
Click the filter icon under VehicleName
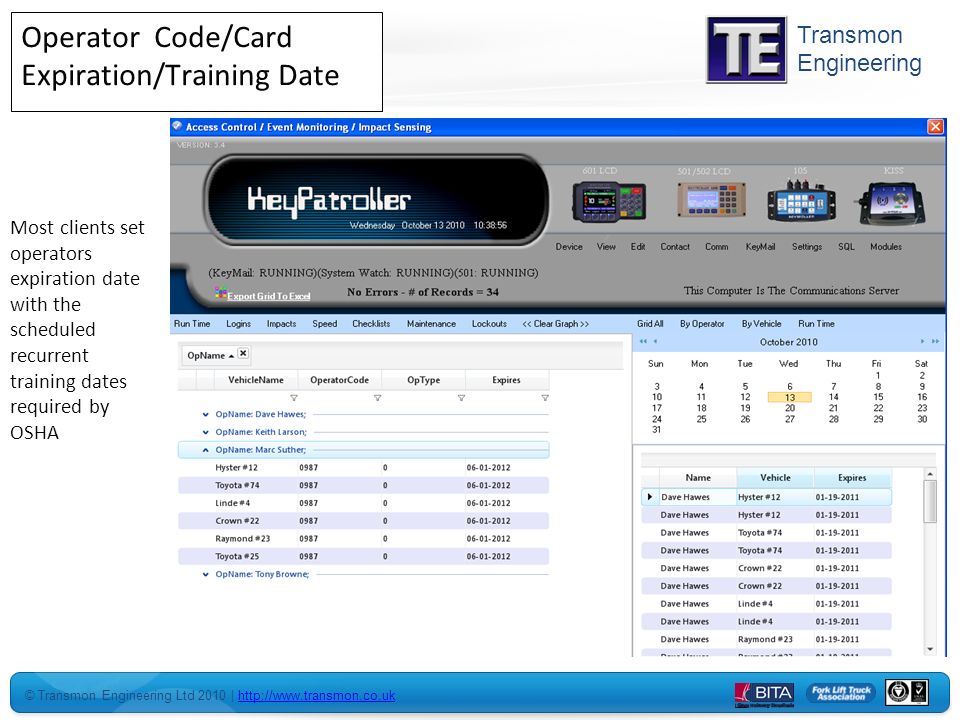click(x=294, y=398)
